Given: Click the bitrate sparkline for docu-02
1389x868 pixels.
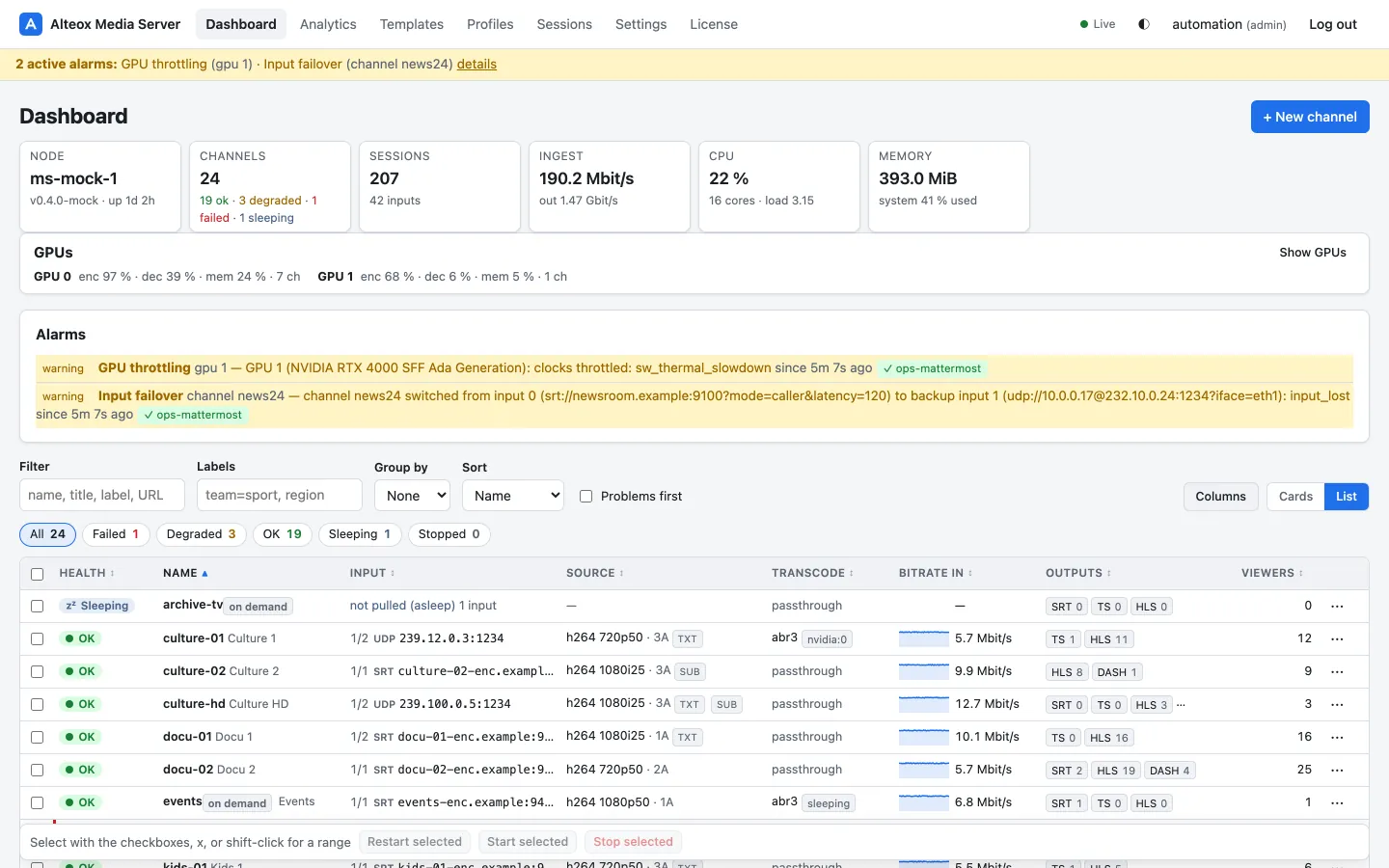Looking at the screenshot, I should [924, 770].
